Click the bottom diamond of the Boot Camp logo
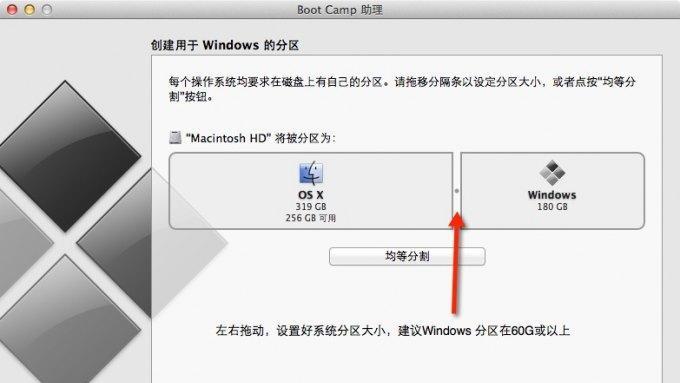This screenshot has width=680, height=383. tap(66, 319)
